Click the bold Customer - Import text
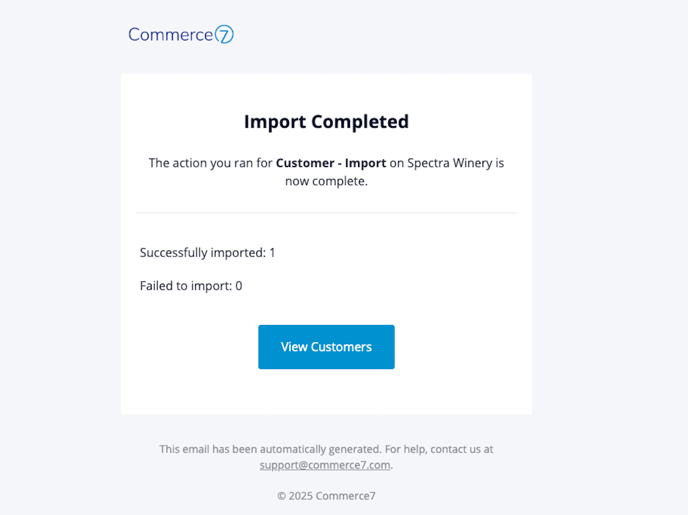This screenshot has height=515, width=688. pos(331,163)
